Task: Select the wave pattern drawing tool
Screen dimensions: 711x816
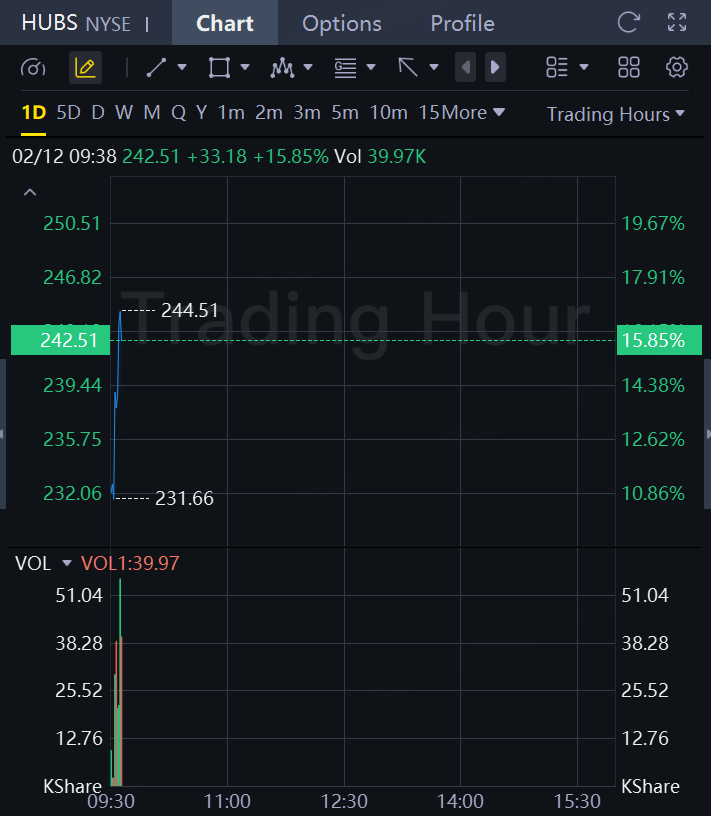Action: (282, 68)
